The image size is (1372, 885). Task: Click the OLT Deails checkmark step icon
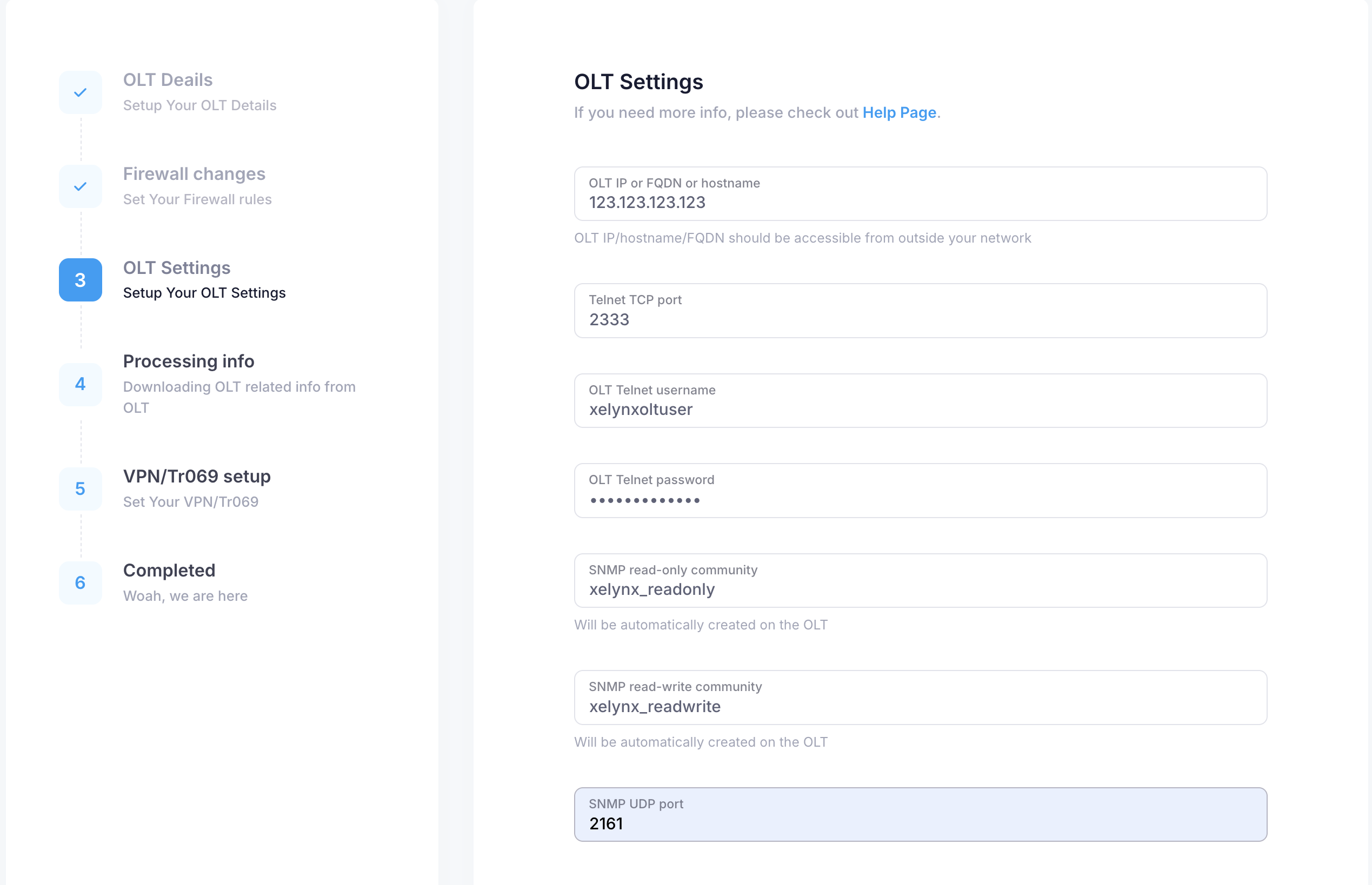point(81,92)
